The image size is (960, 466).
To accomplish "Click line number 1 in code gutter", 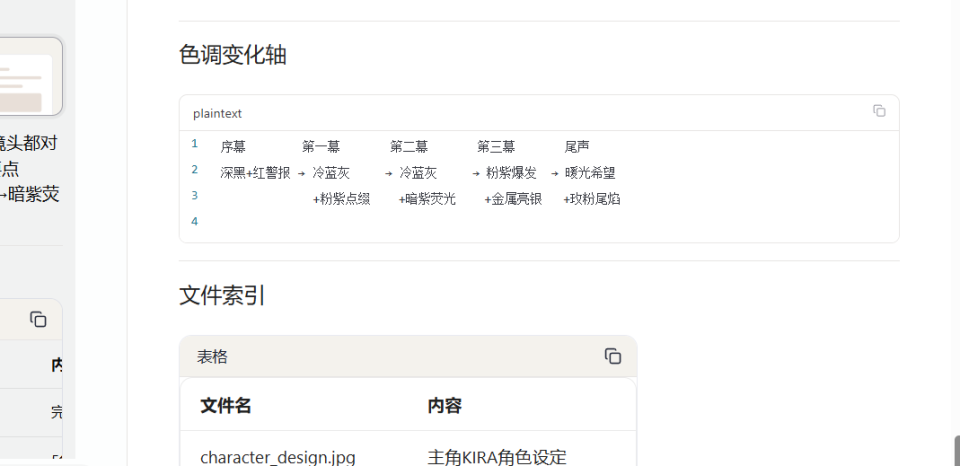I will 195,144.
